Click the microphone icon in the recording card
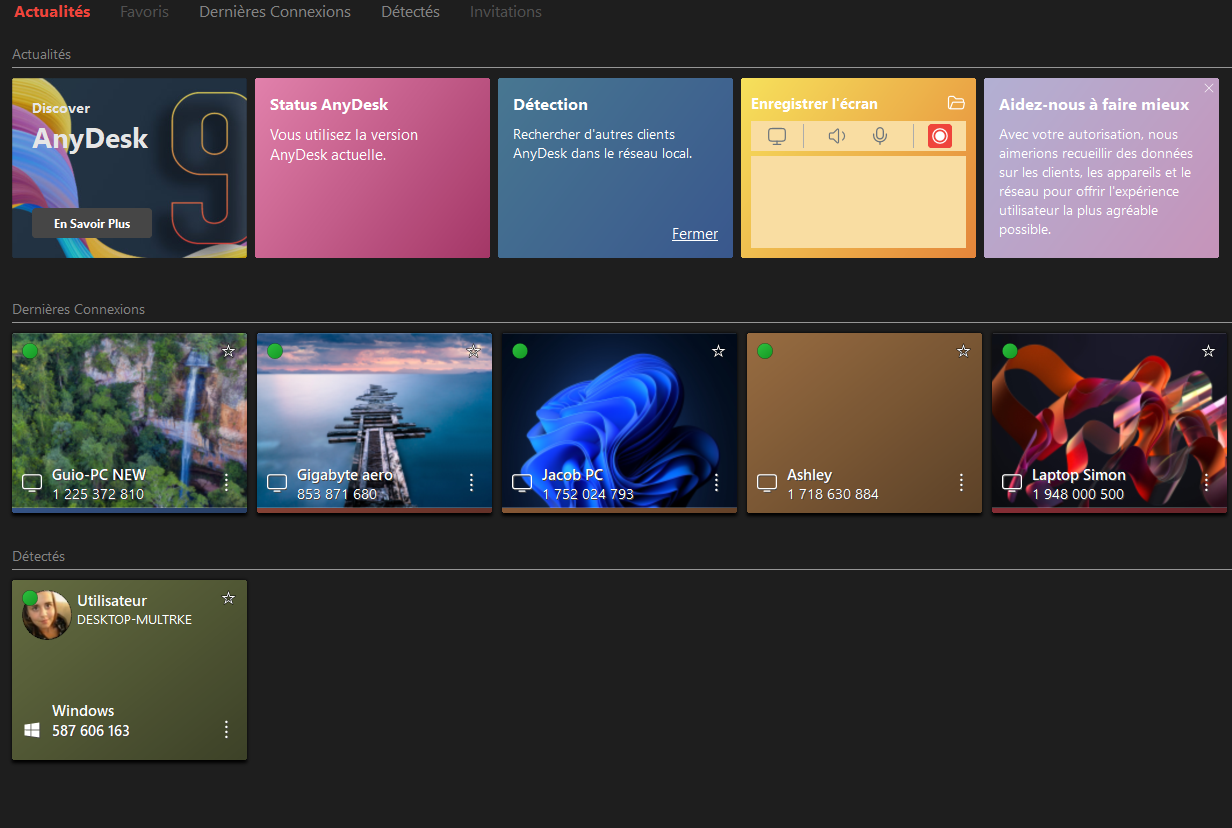The width and height of the screenshot is (1232, 828). [880, 136]
